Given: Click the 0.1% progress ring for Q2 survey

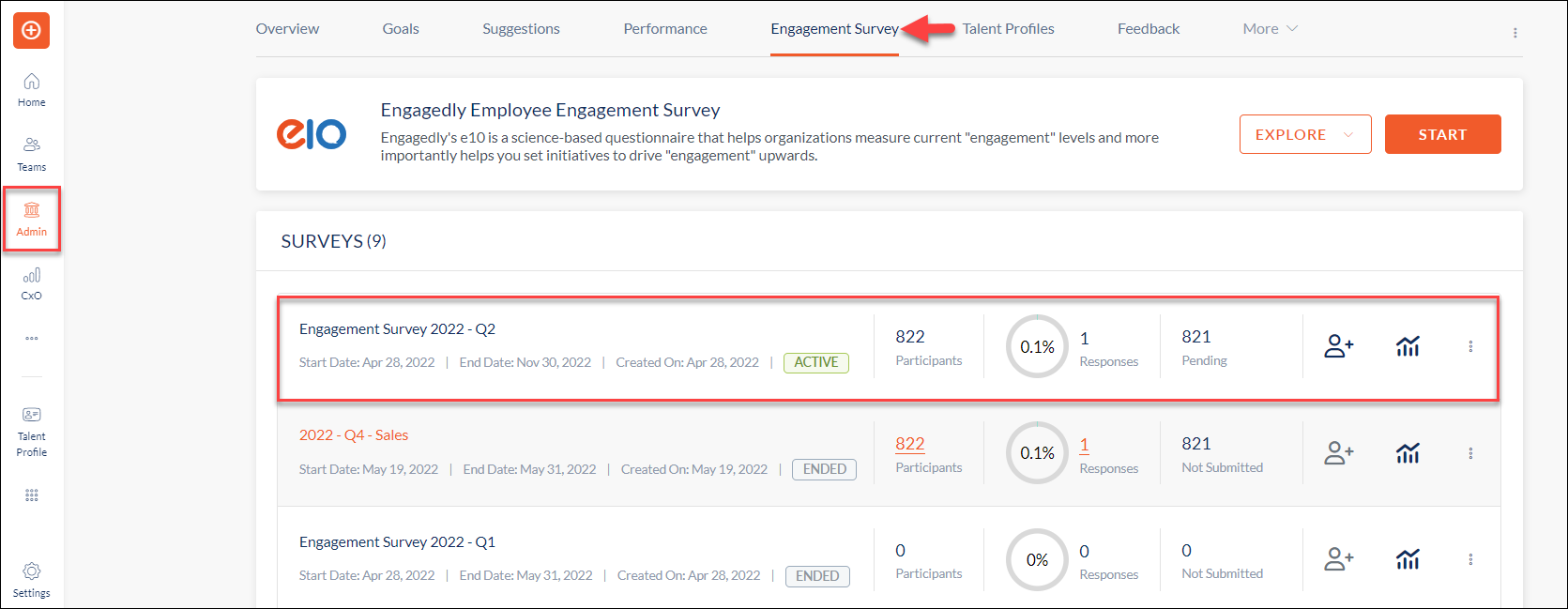Looking at the screenshot, I should pyautogui.click(x=1037, y=346).
